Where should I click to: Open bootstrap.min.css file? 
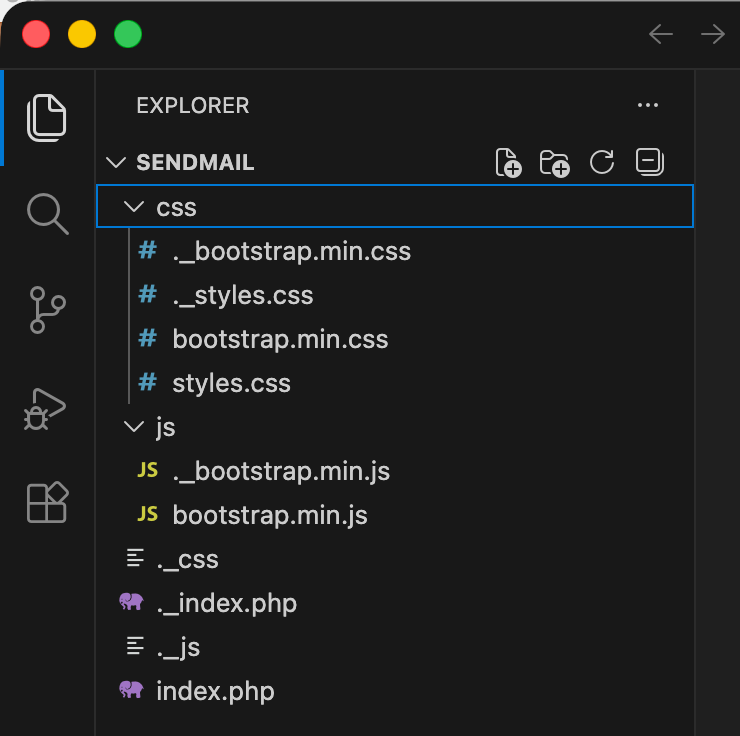[280, 339]
